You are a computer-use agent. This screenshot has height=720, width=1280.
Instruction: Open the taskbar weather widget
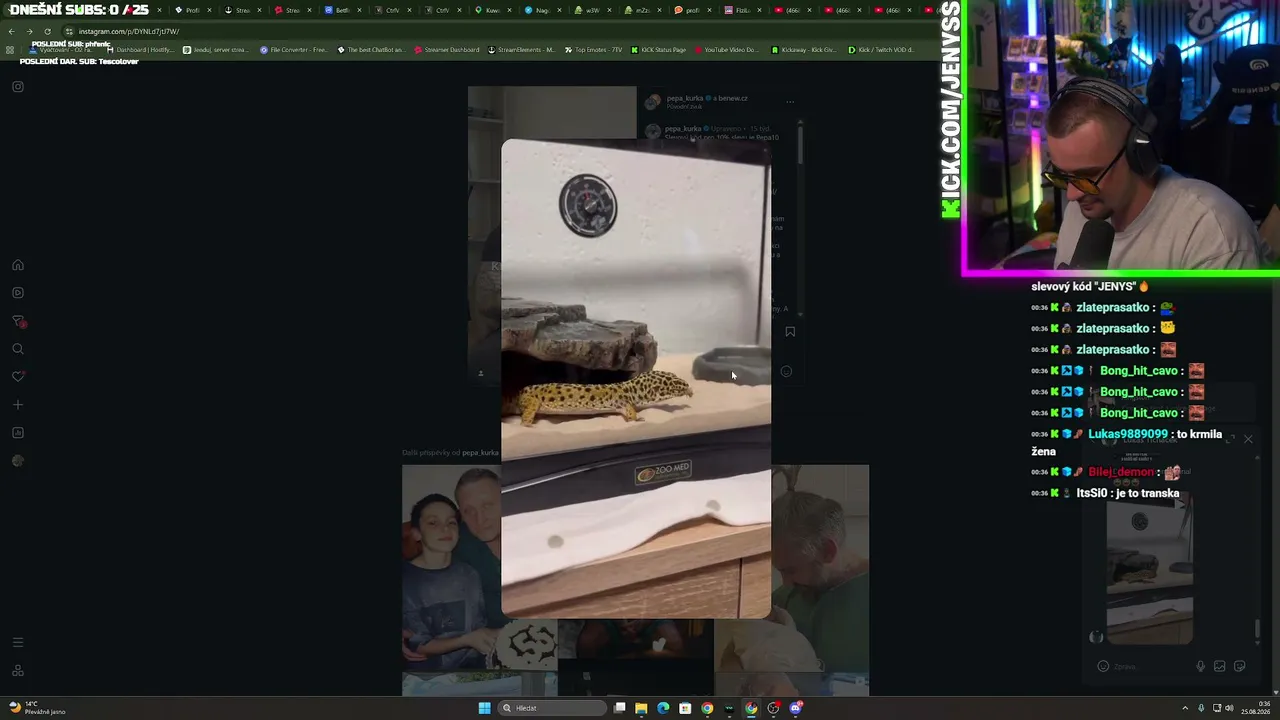[x=37, y=708]
